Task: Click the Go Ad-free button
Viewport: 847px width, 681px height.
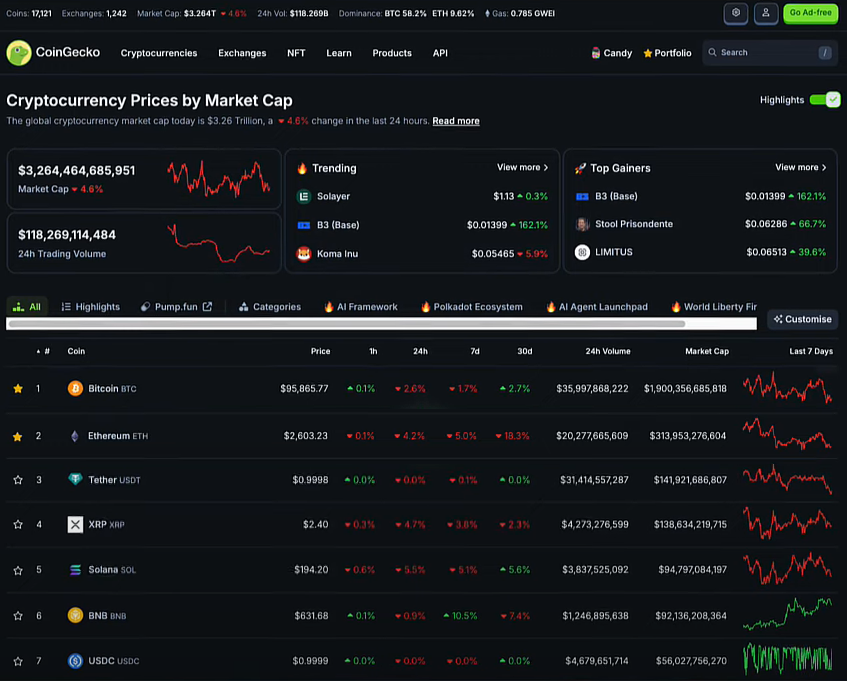Action: click(811, 13)
